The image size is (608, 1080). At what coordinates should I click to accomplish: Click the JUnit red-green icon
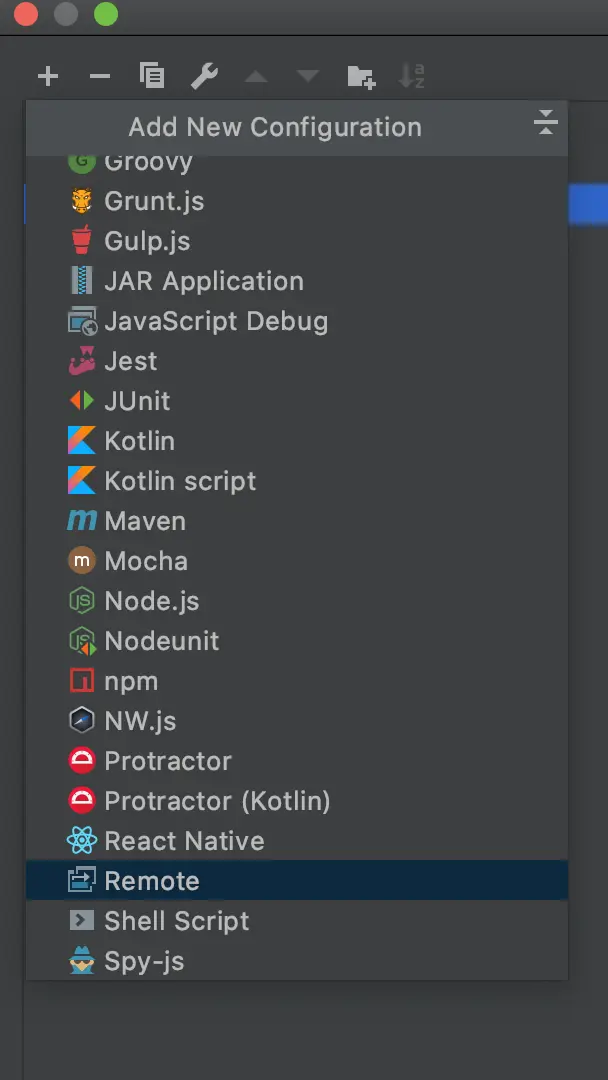click(x=82, y=401)
